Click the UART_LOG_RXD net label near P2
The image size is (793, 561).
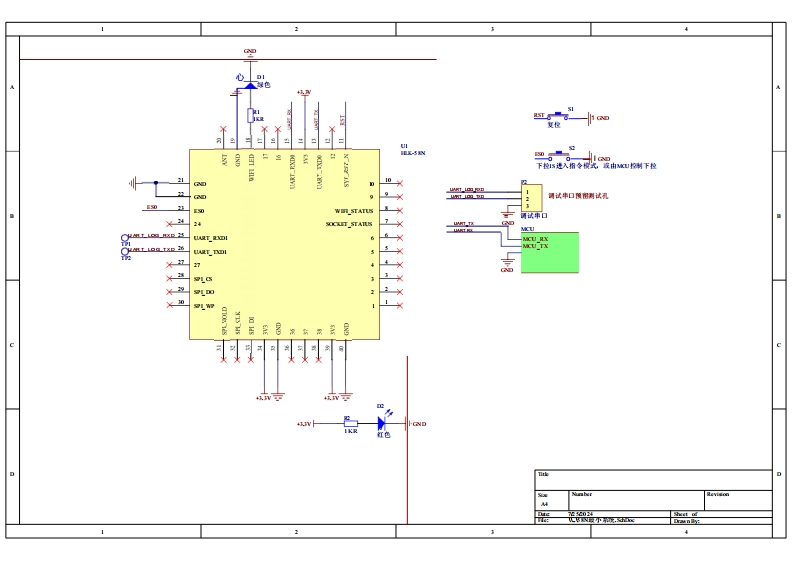(467, 190)
